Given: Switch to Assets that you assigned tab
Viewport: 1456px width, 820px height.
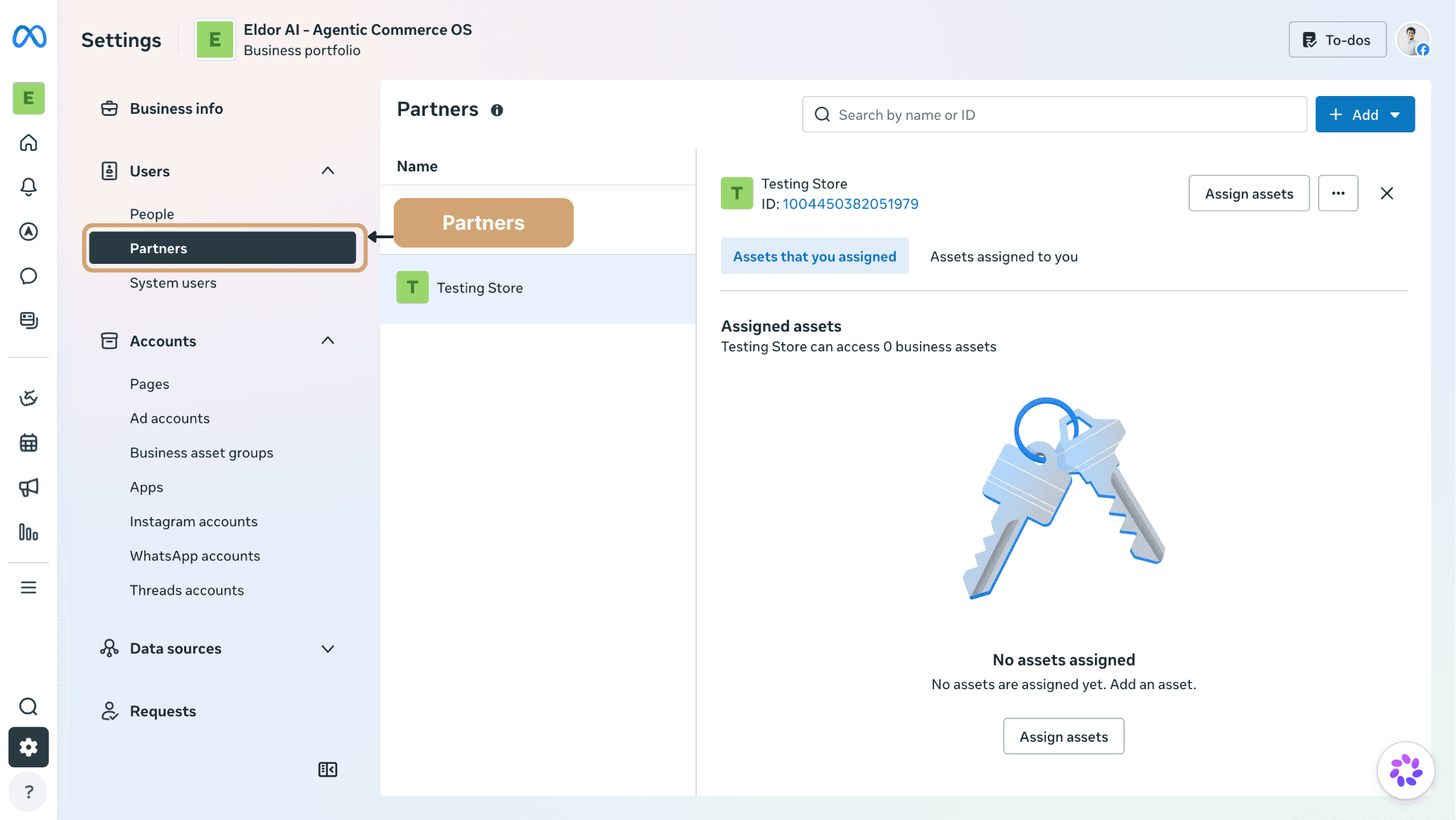Looking at the screenshot, I should click(815, 256).
